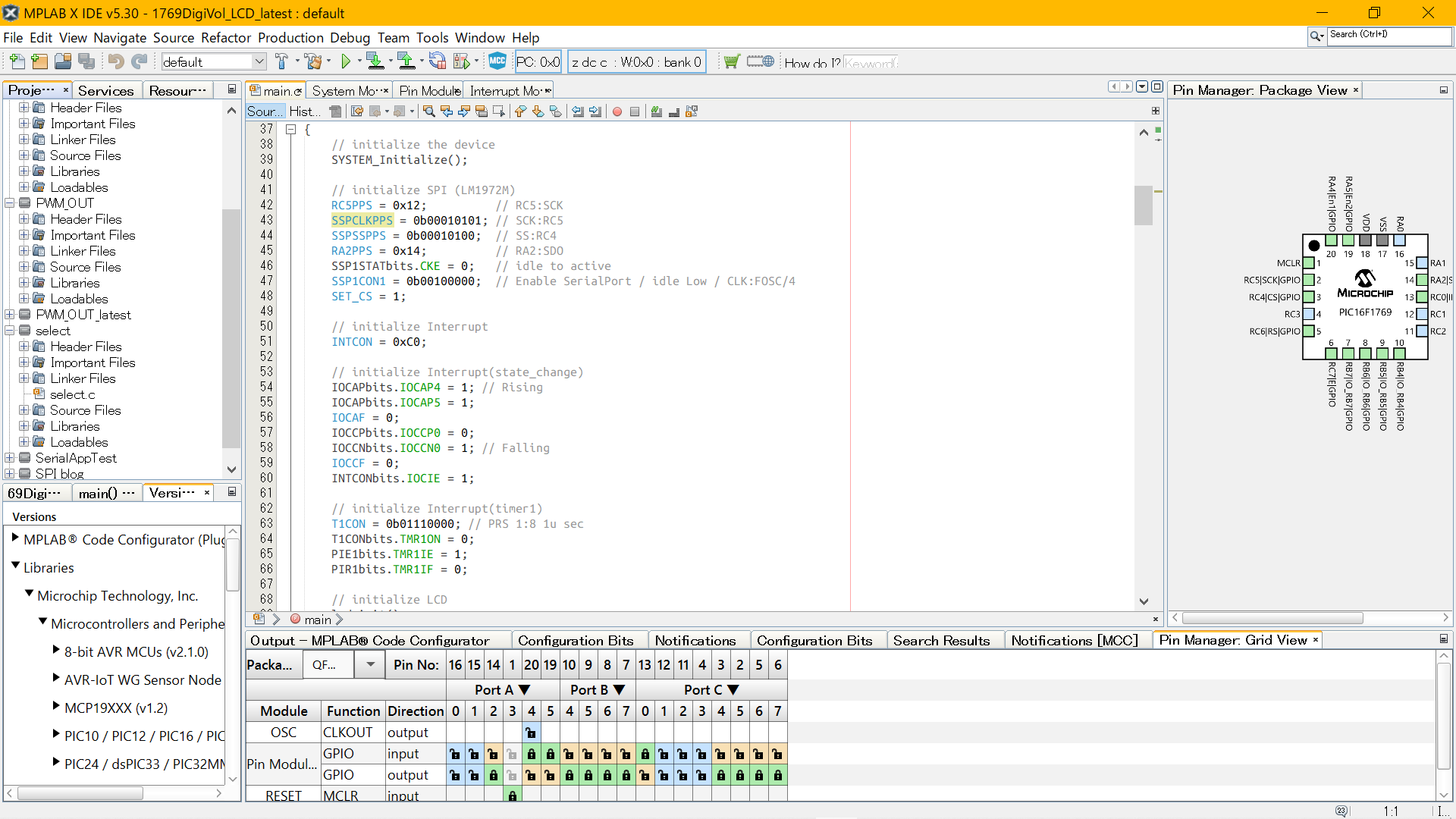
Task: Click the green Run Project arrow
Action: (346, 61)
